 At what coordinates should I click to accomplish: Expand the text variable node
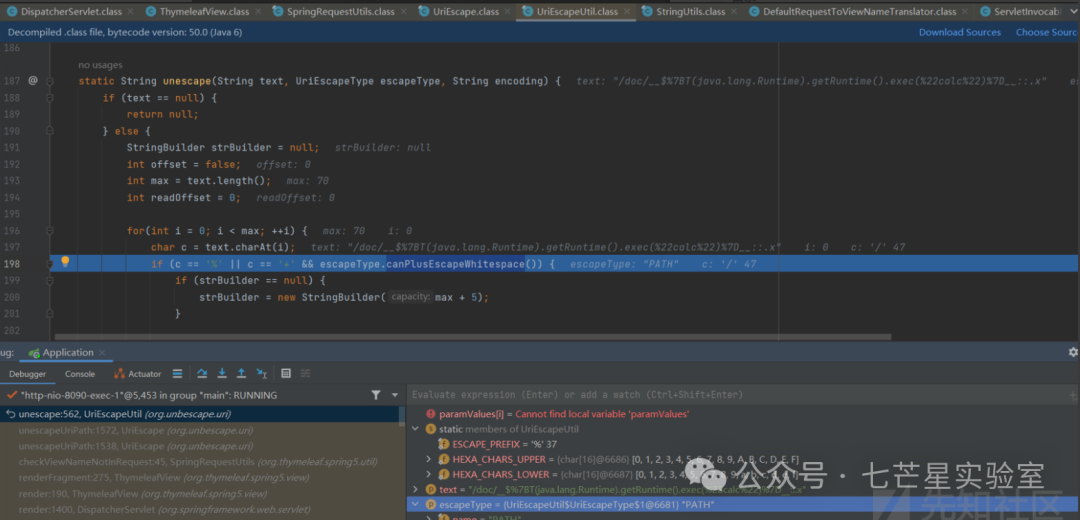tap(415, 490)
